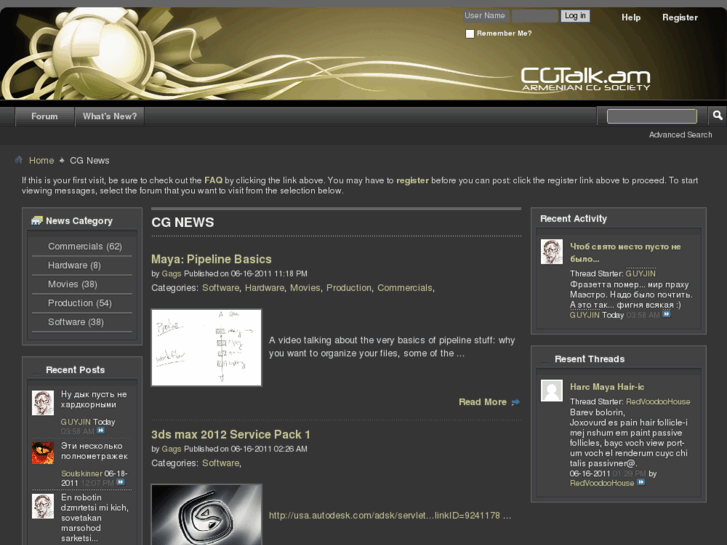Screen dimensions: 727x545
Task: Focus the password input field
Action: coord(535,16)
